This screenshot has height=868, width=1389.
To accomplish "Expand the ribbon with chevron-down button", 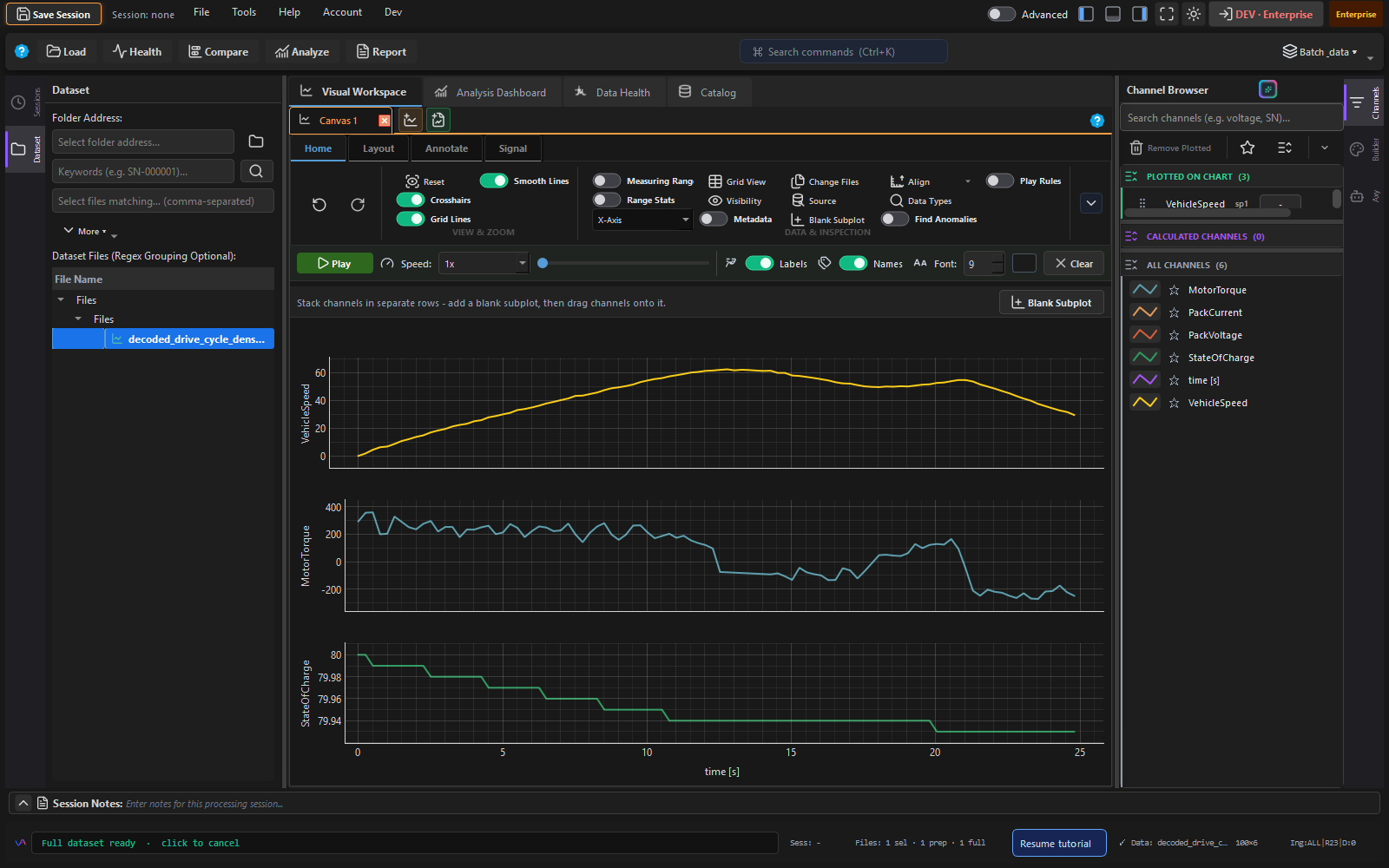I will (1091, 203).
